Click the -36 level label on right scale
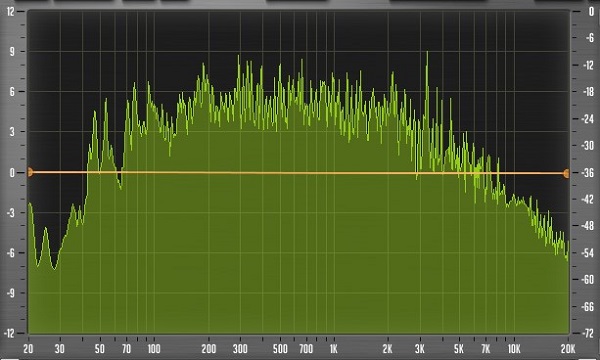Viewport: 600px width, 360px height. [x=587, y=173]
